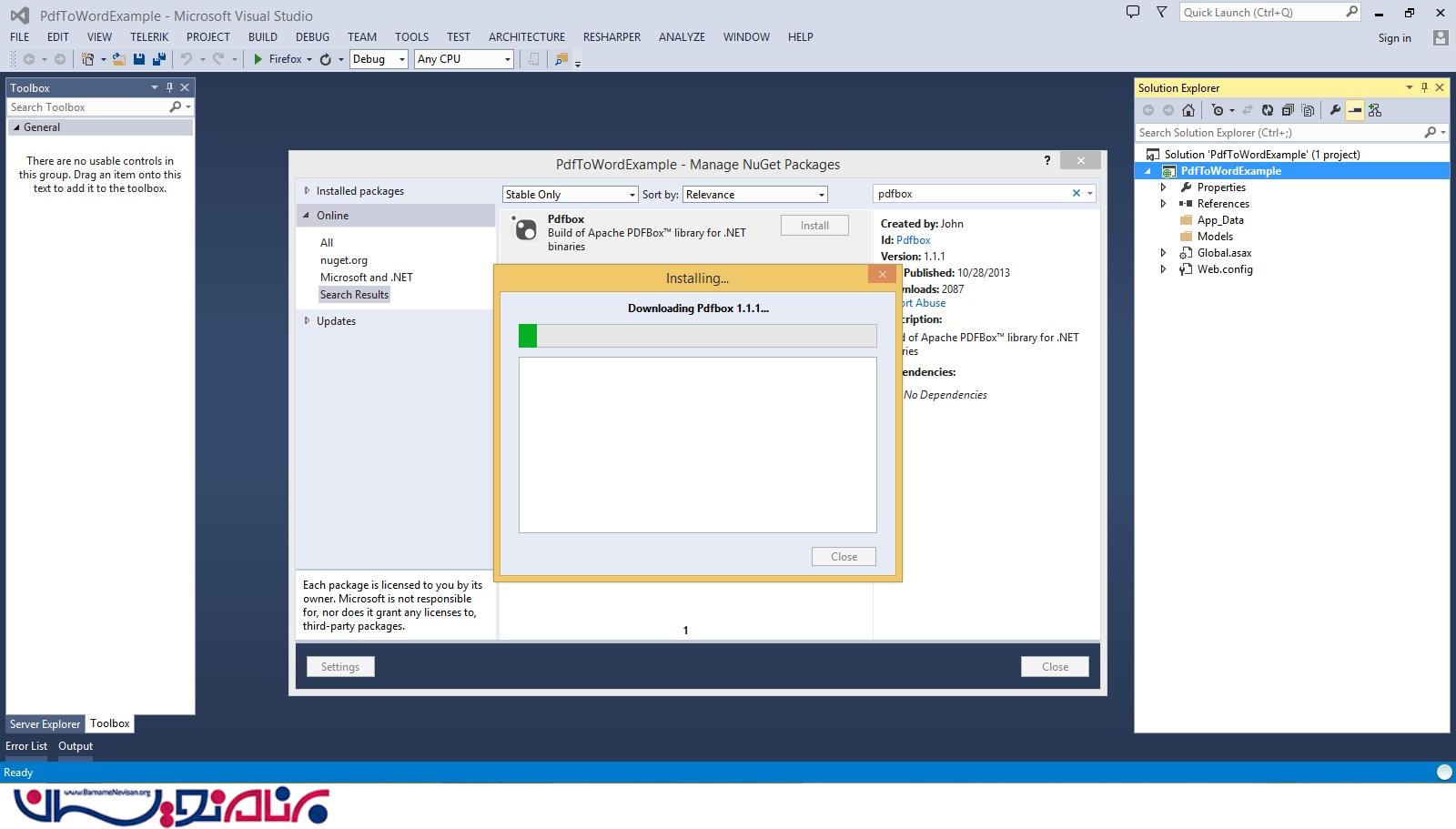The image size is (1456, 829).
Task: Open the BUILD menu
Action: point(262,37)
